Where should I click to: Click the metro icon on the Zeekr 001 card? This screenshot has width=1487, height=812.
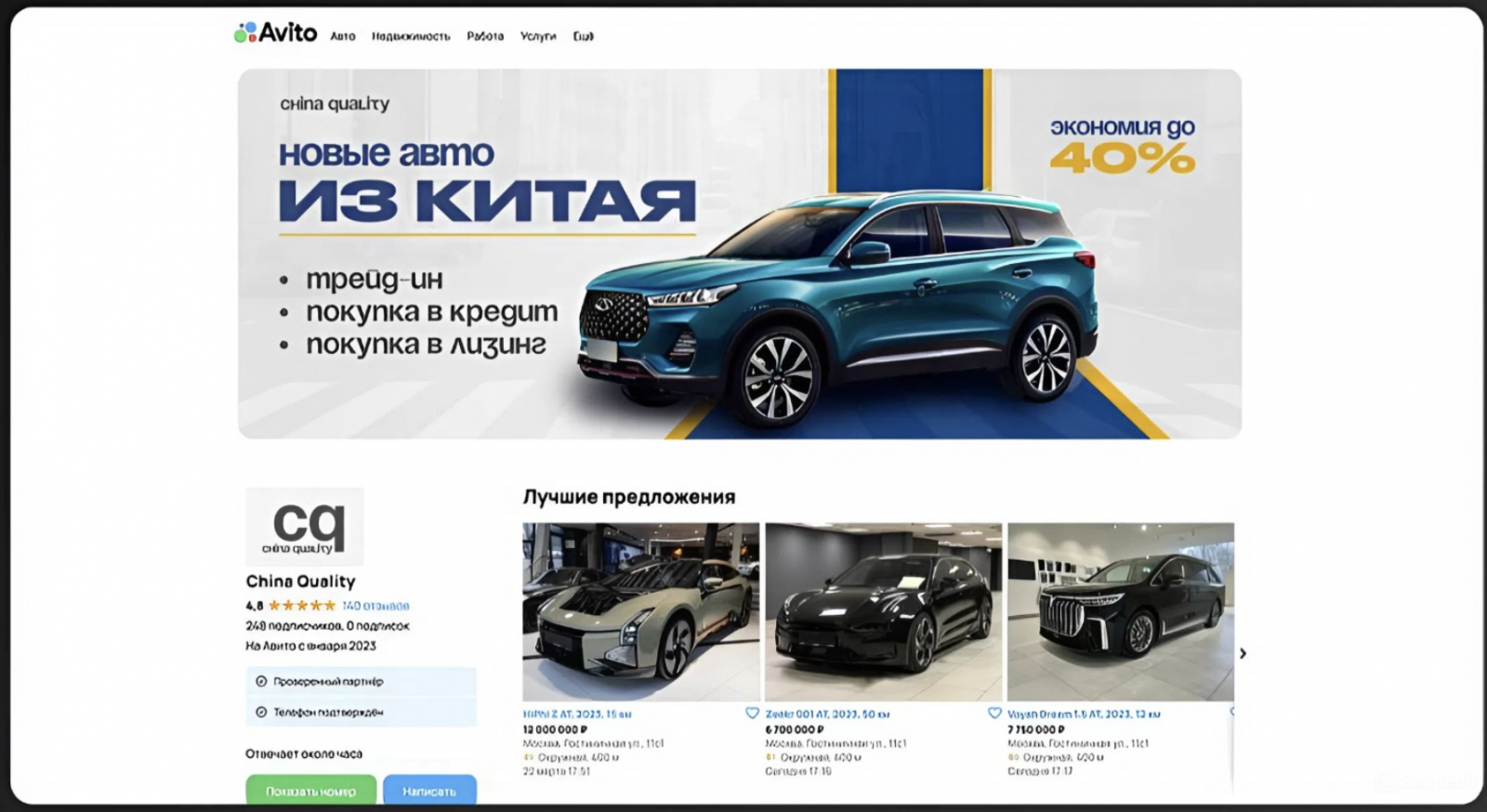[x=770, y=757]
